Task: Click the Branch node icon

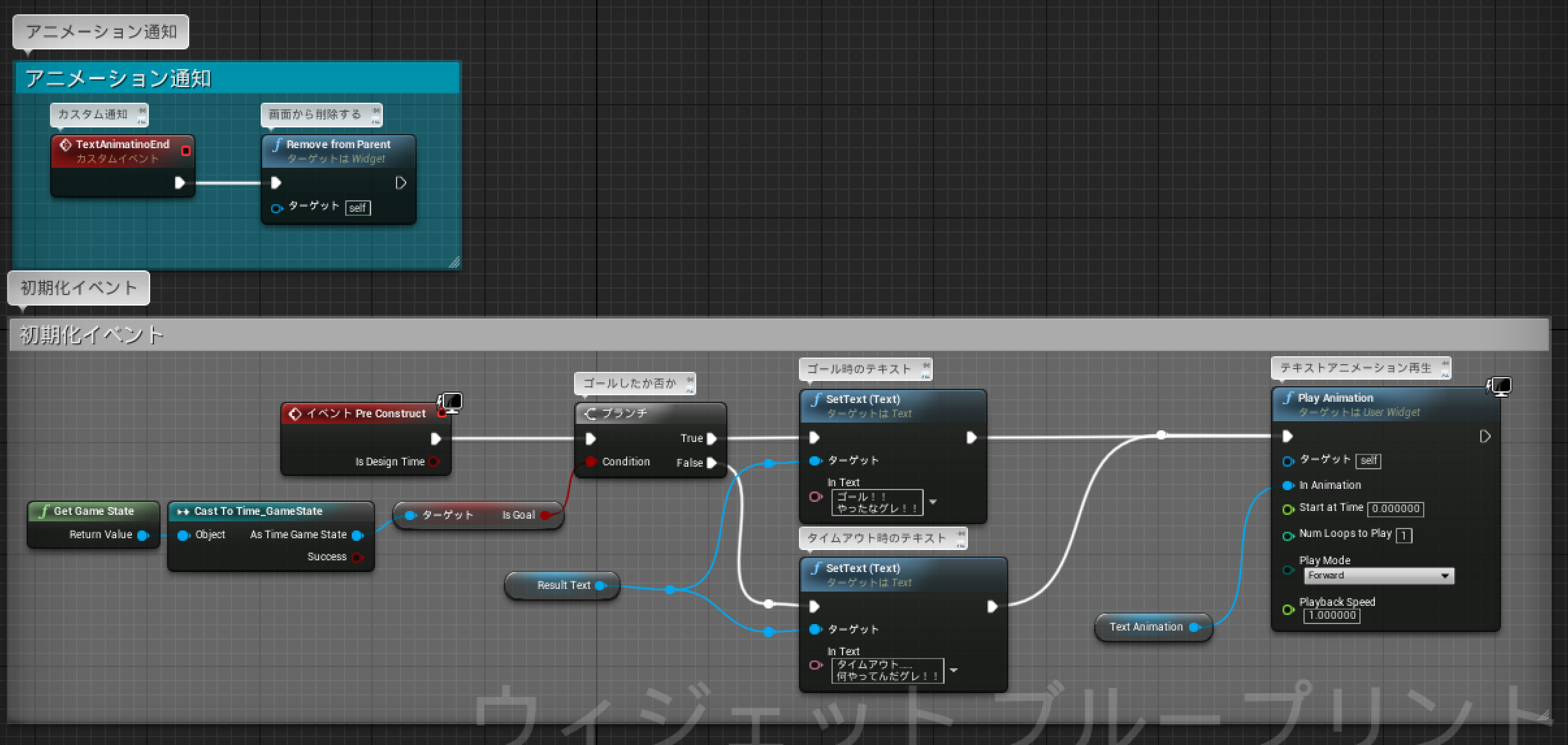Action: (x=590, y=413)
